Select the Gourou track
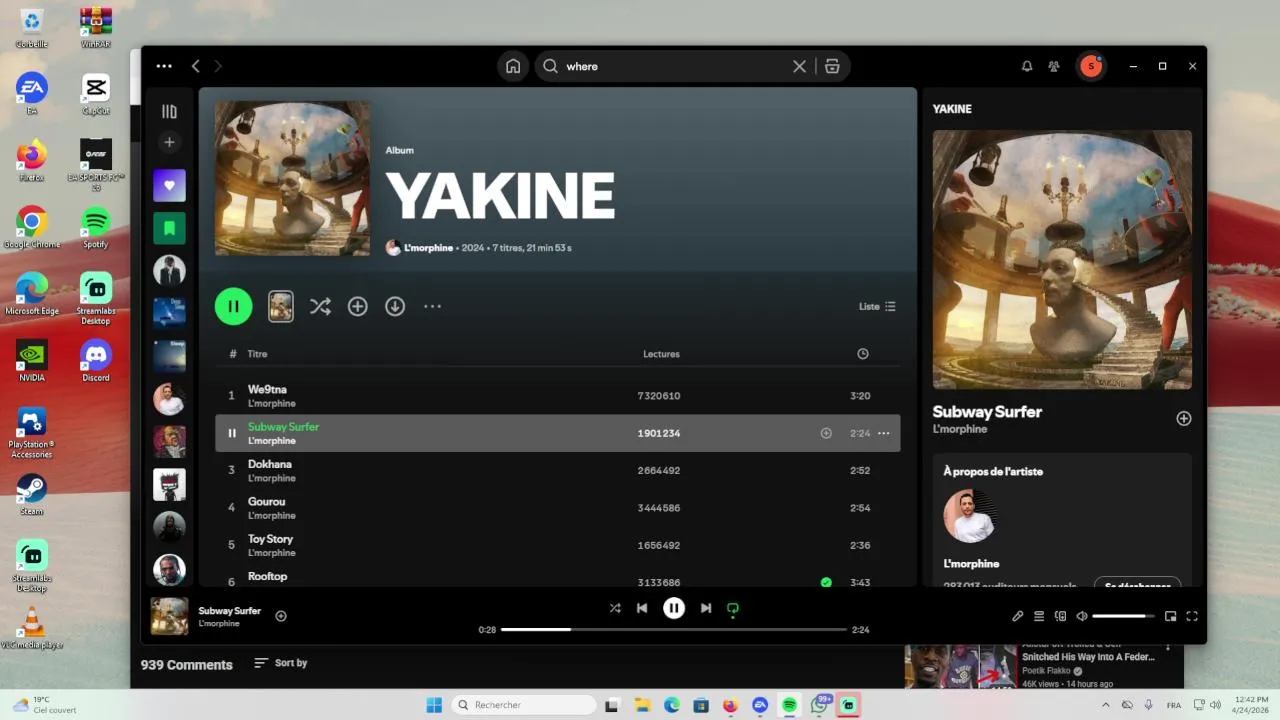 (x=558, y=508)
